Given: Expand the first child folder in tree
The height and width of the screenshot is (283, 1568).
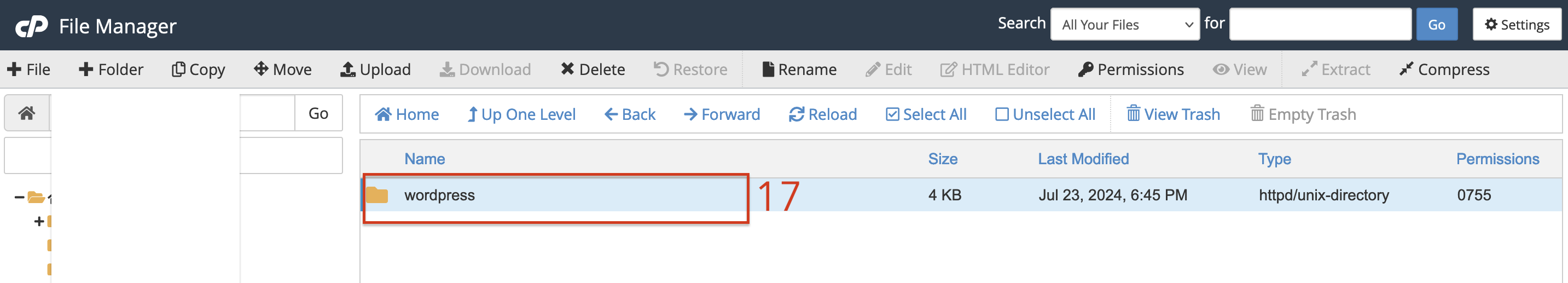Looking at the screenshot, I should click(39, 221).
